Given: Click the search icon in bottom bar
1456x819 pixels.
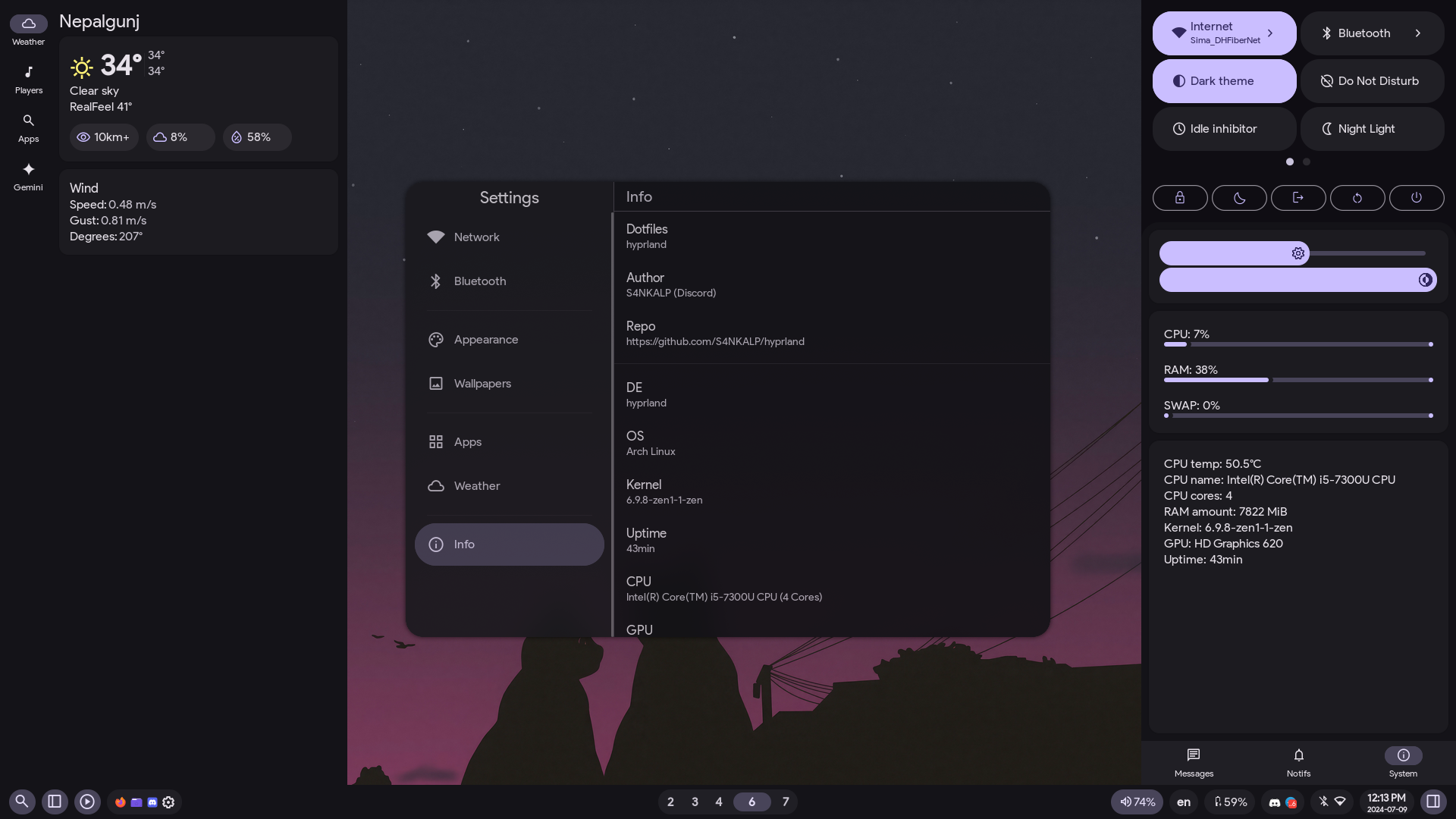Looking at the screenshot, I should click(22, 802).
